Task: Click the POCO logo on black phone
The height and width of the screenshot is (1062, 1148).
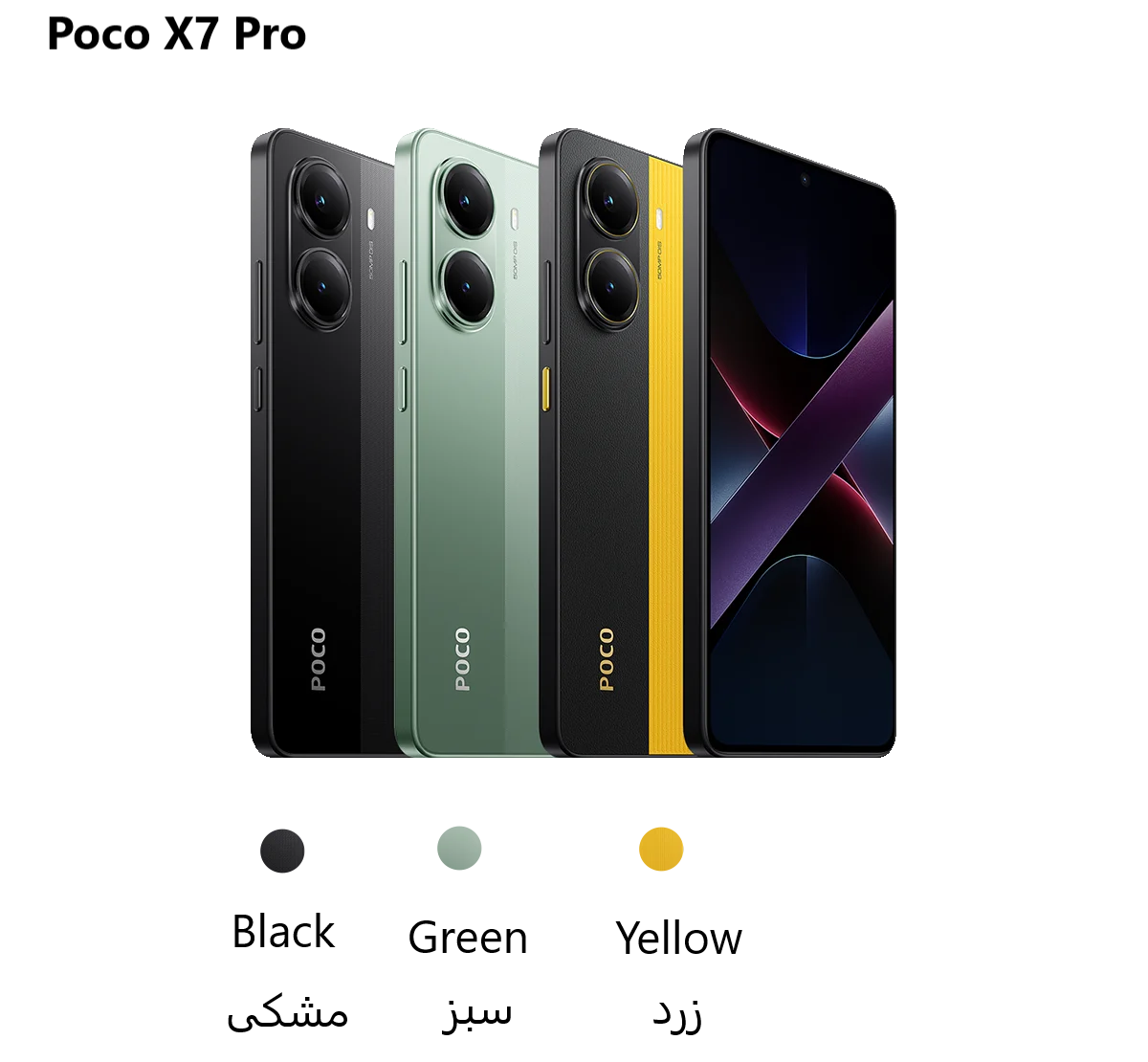Action: [319, 659]
